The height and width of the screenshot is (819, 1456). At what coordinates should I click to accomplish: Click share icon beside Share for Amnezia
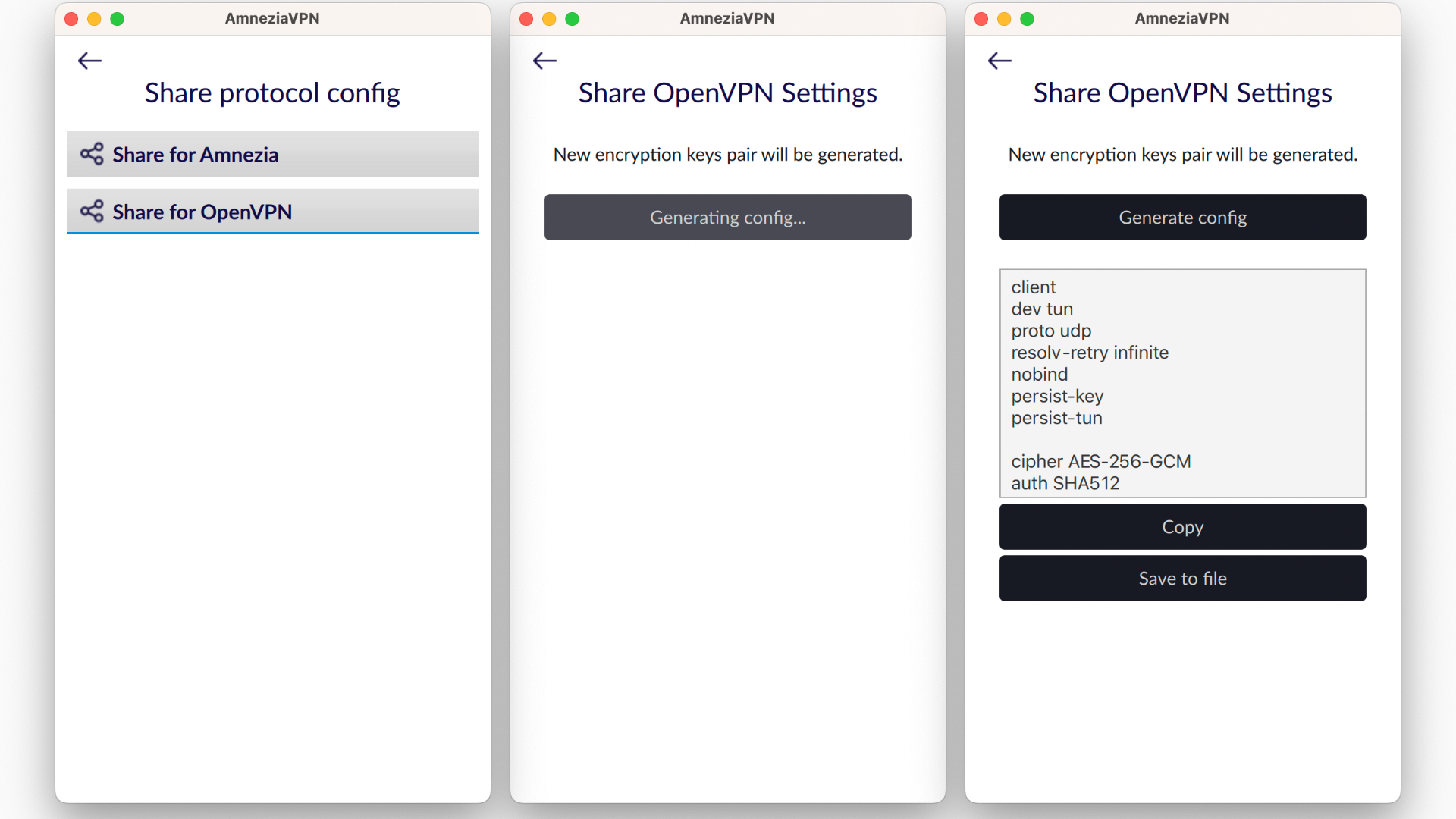click(x=92, y=154)
